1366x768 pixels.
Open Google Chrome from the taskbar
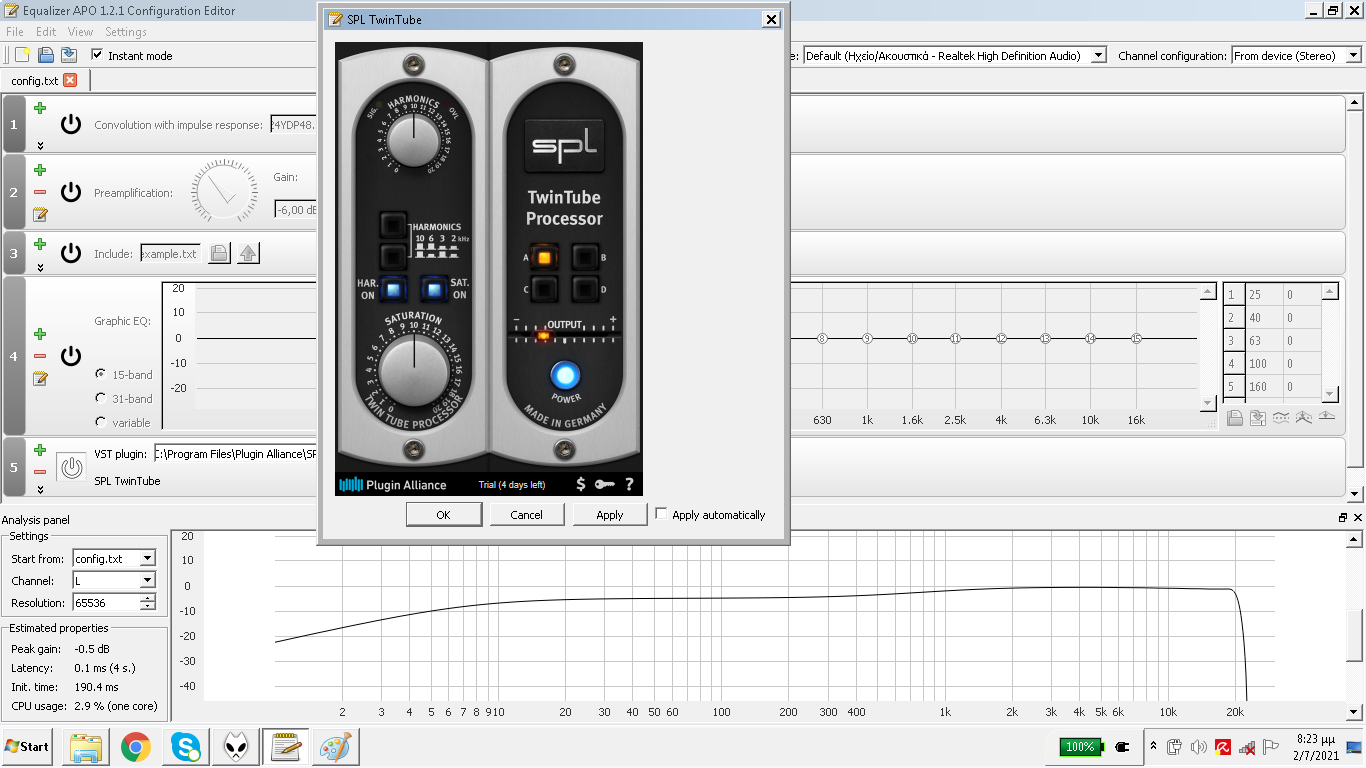click(136, 747)
